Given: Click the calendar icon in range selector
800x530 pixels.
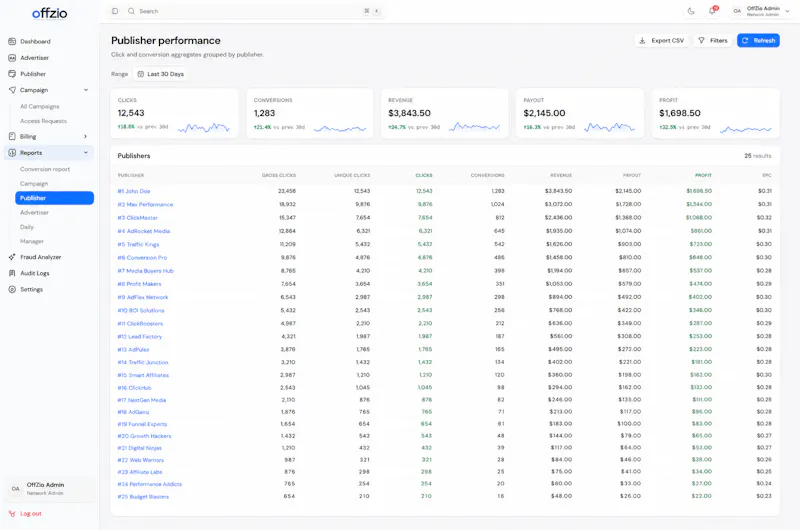Looking at the screenshot, I should 141,74.
